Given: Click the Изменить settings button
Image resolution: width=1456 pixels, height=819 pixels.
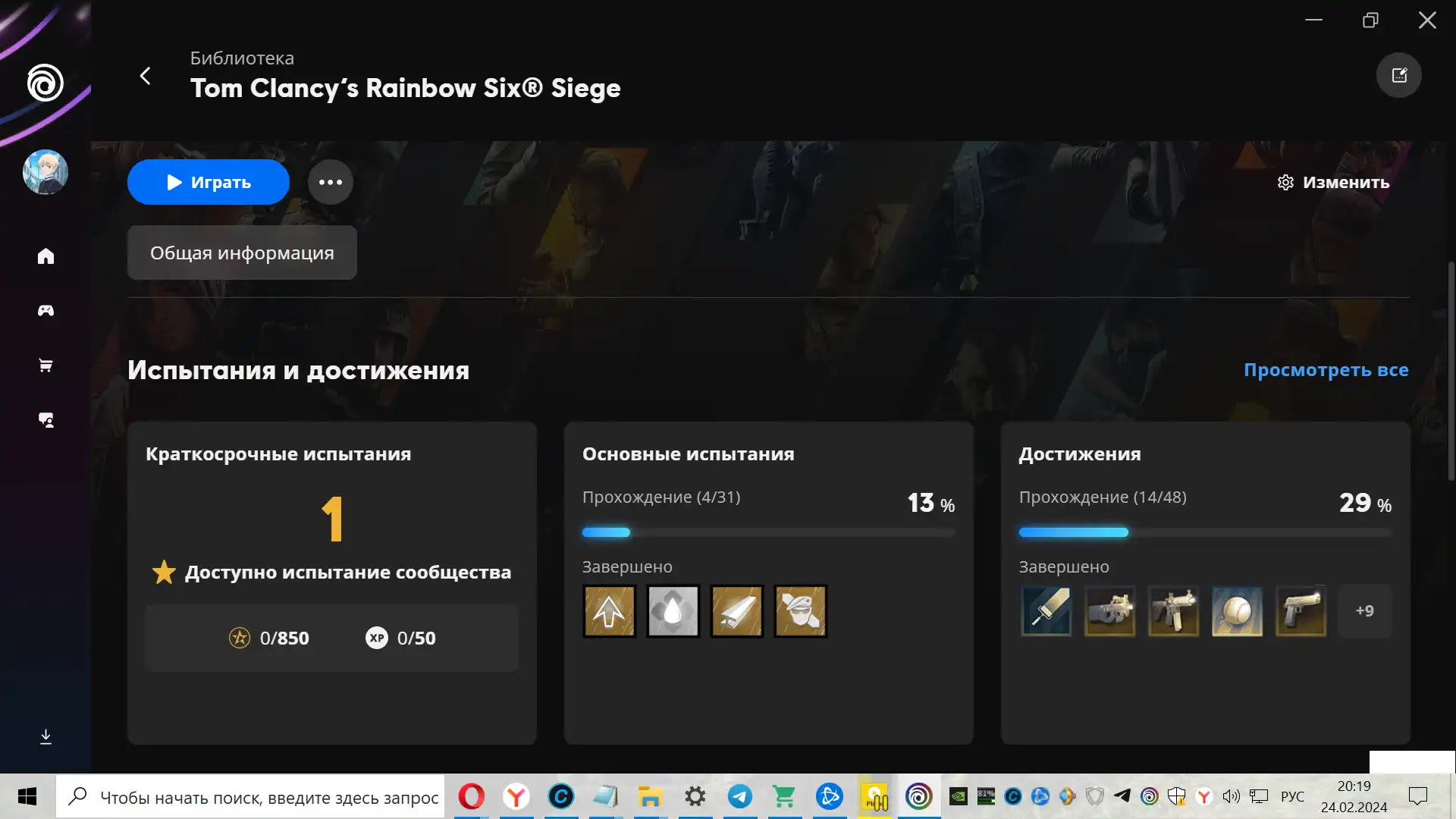Looking at the screenshot, I should click(1334, 182).
